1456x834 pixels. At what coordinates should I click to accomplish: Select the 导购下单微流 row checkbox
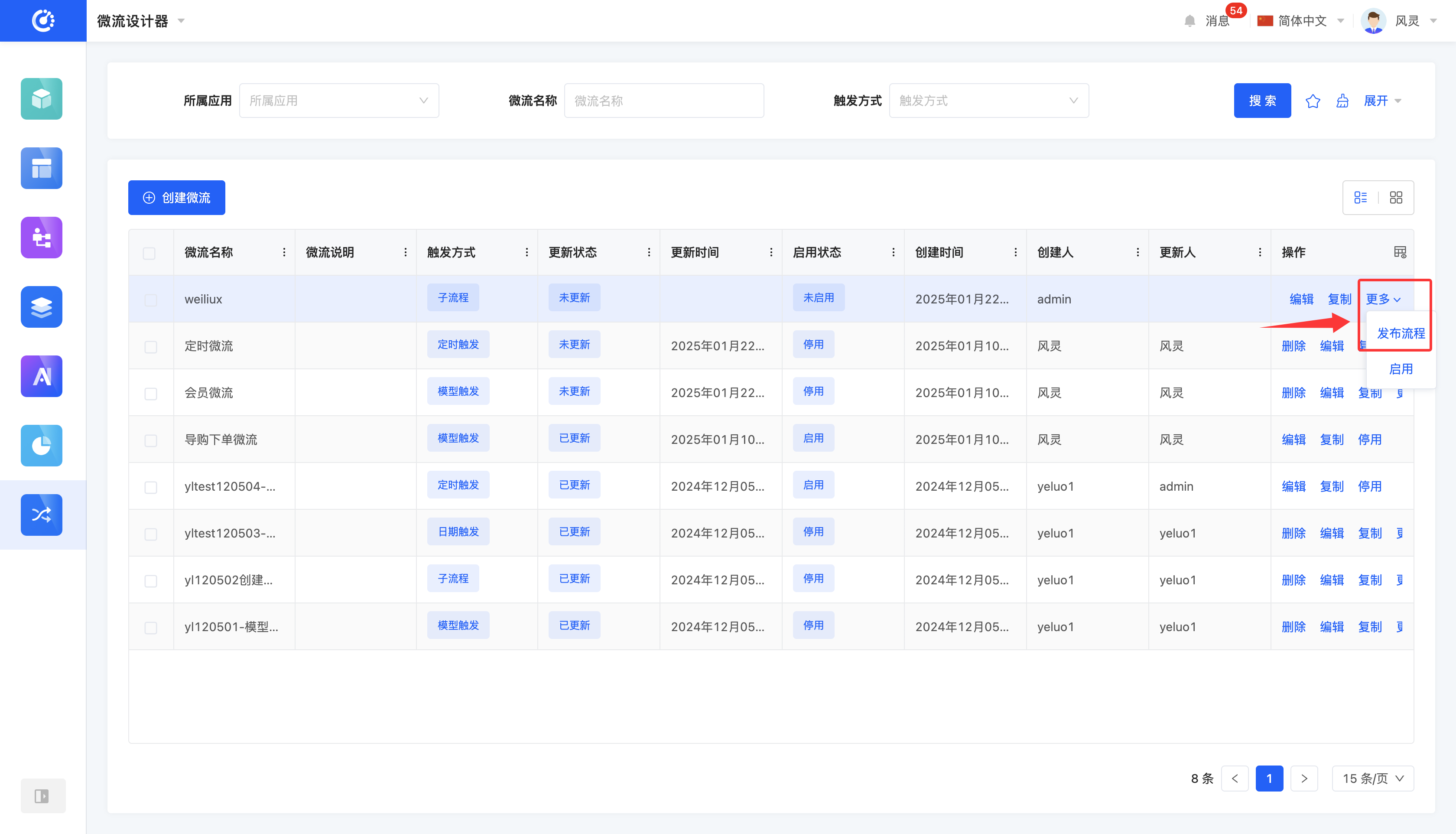pyautogui.click(x=150, y=440)
